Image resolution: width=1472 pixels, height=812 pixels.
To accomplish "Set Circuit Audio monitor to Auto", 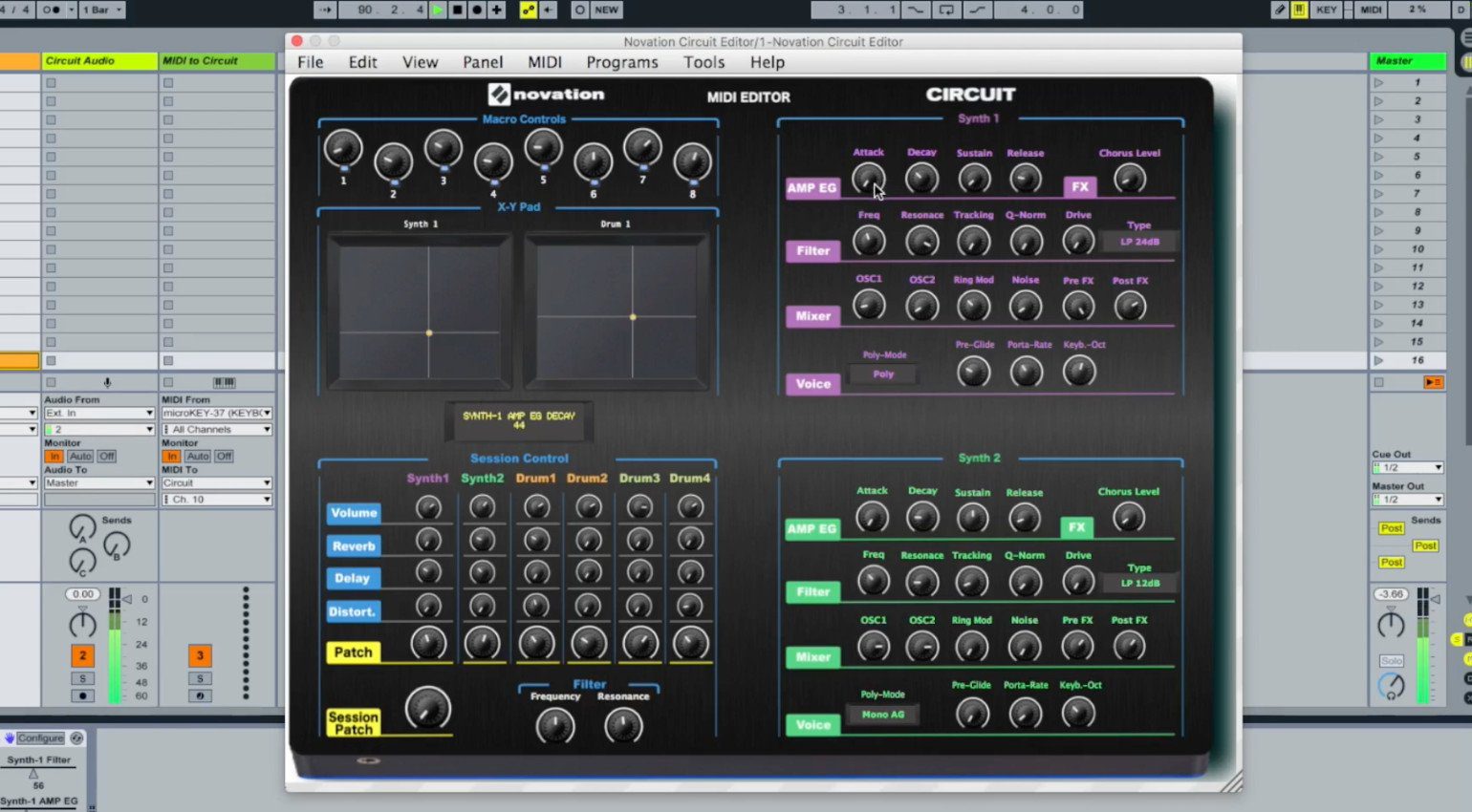I will click(80, 457).
